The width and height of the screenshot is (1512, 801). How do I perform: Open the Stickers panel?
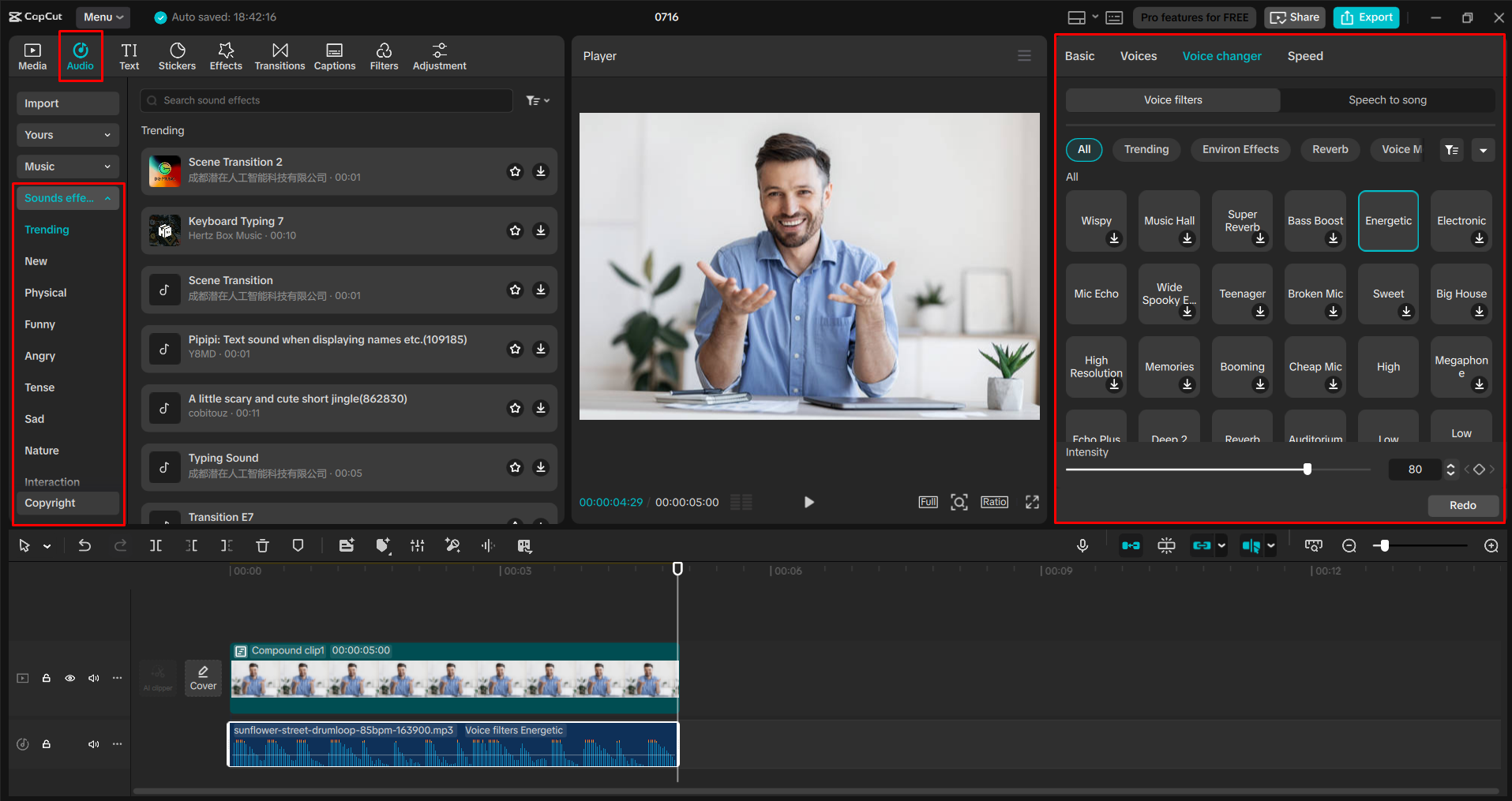click(177, 55)
